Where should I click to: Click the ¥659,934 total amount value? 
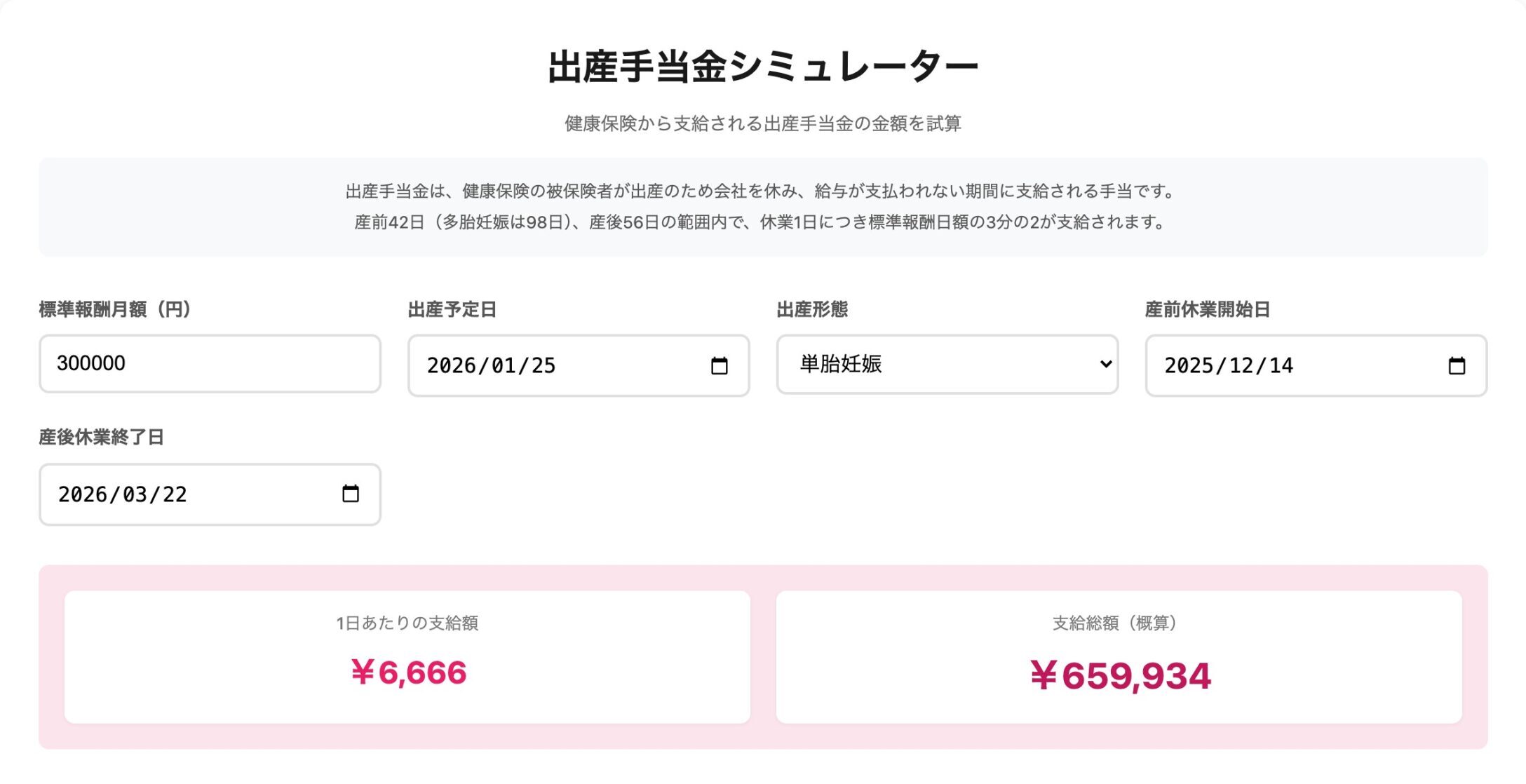[x=1120, y=676]
